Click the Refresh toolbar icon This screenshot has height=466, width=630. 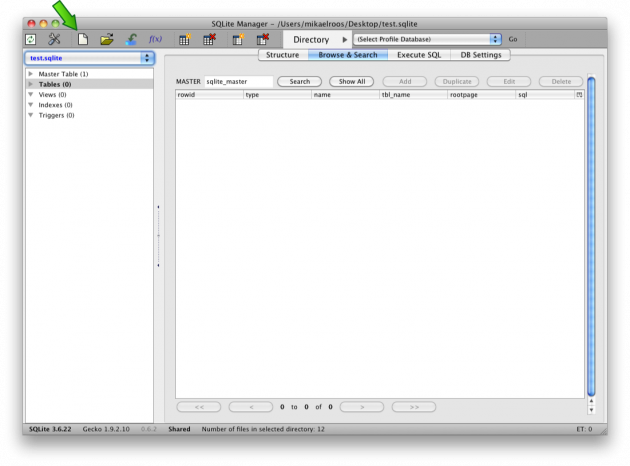click(31, 39)
